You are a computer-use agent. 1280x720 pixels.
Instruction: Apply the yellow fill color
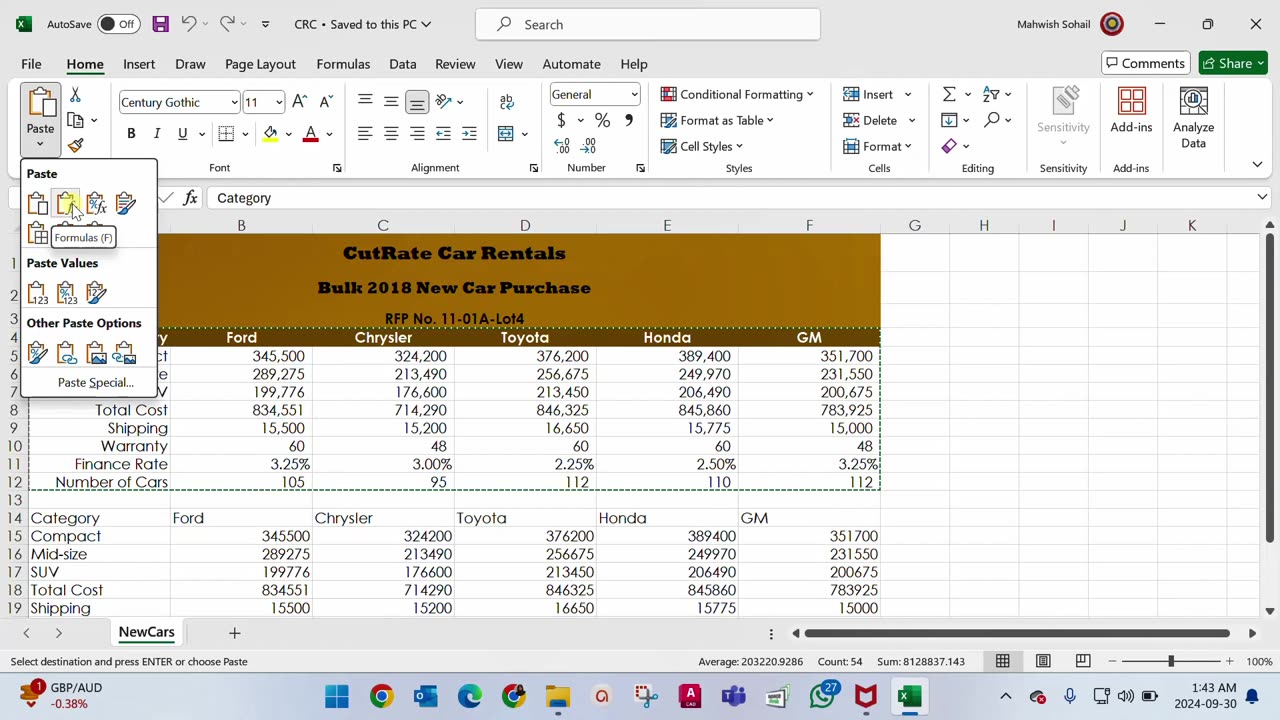tap(270, 134)
